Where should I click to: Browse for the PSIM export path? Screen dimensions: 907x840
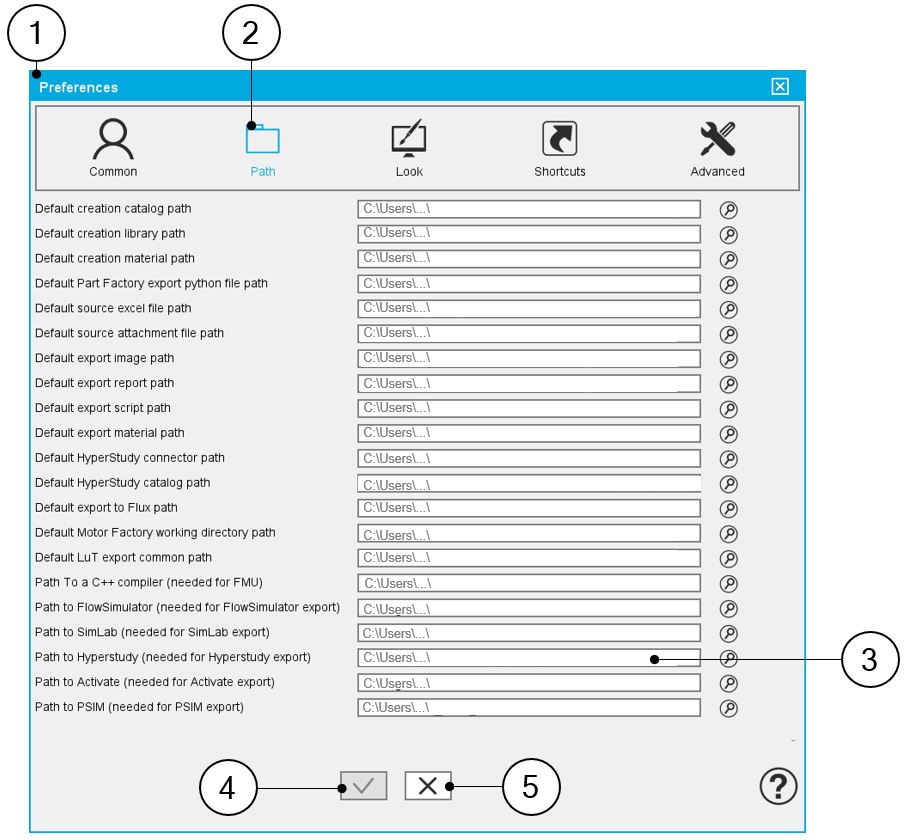click(x=728, y=708)
